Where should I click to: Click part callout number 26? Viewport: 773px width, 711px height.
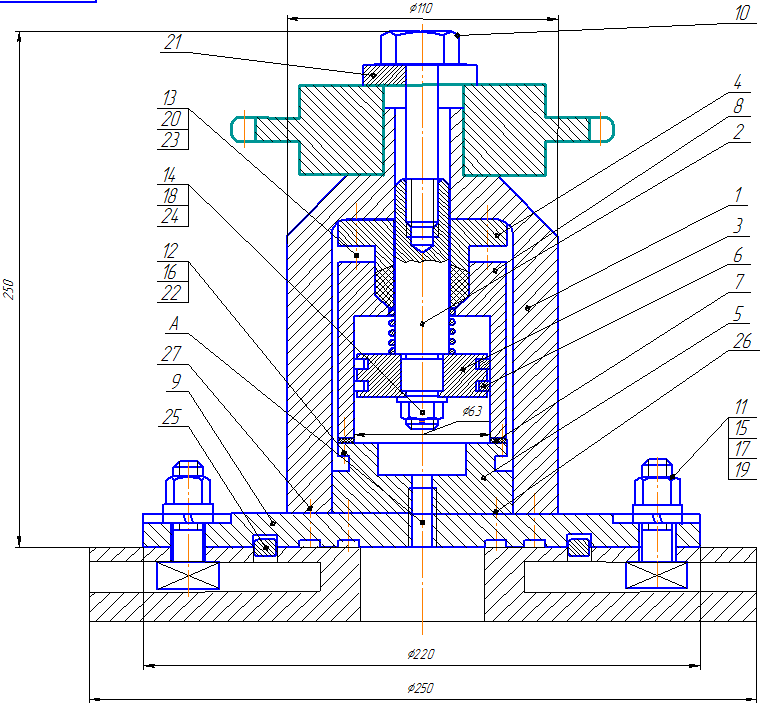(x=742, y=341)
